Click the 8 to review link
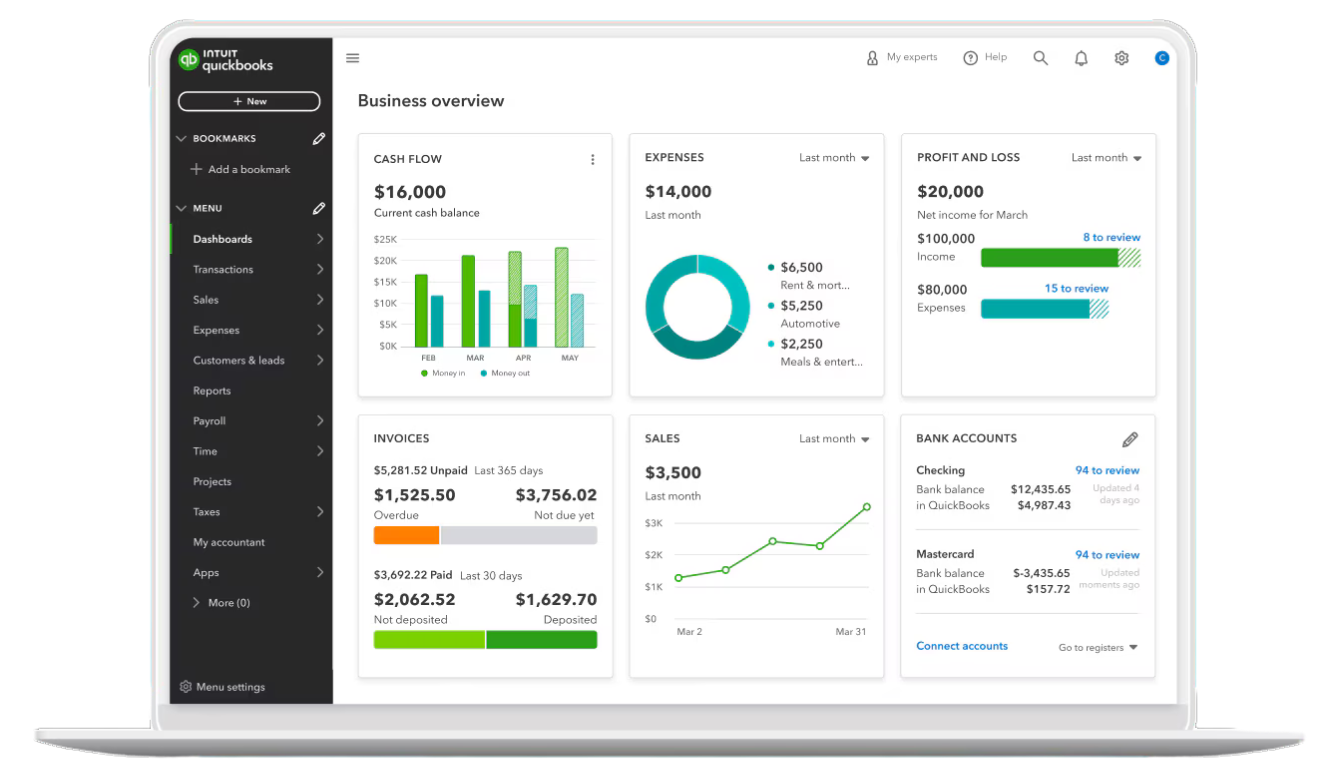The height and width of the screenshot is (779, 1340). [1111, 238]
